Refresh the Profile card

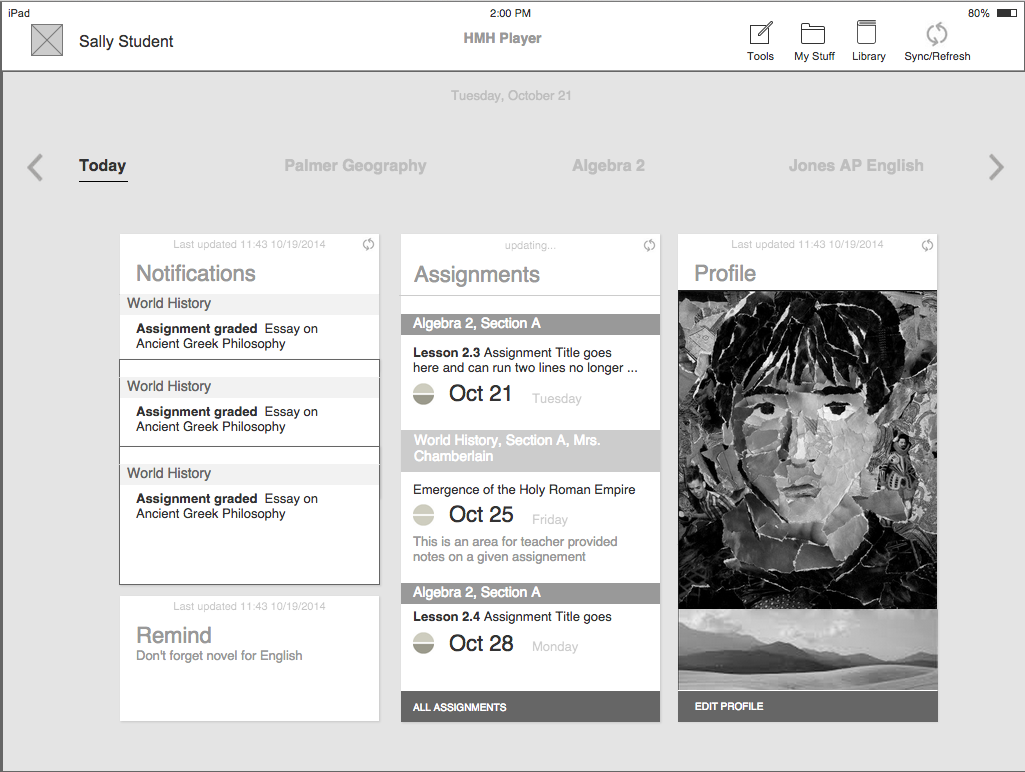928,245
